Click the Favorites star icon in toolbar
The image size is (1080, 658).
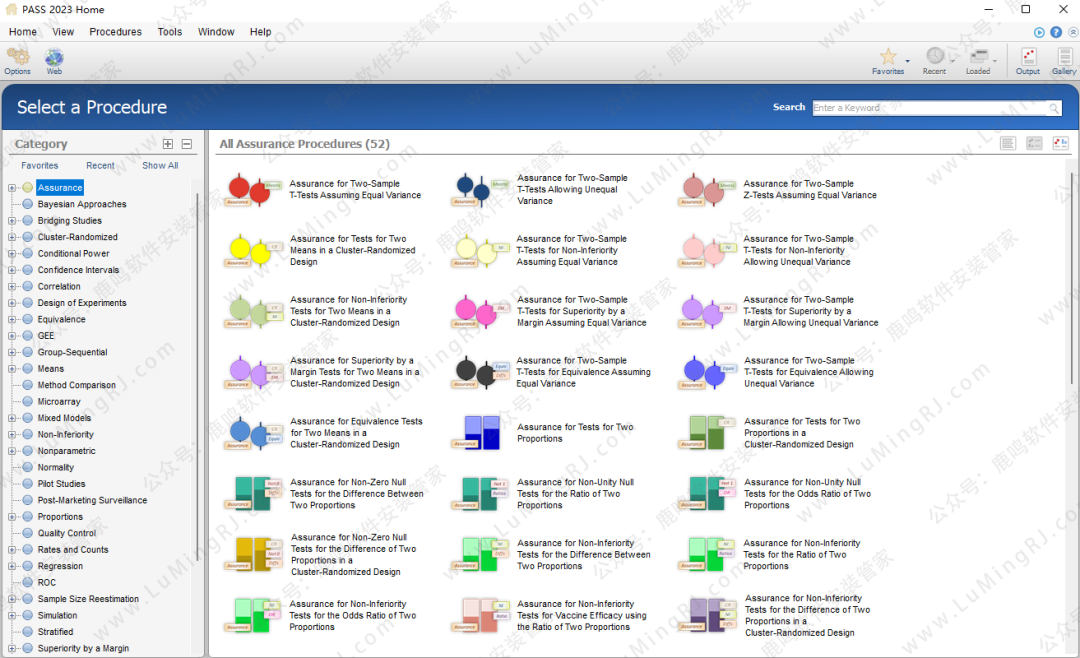[887, 57]
